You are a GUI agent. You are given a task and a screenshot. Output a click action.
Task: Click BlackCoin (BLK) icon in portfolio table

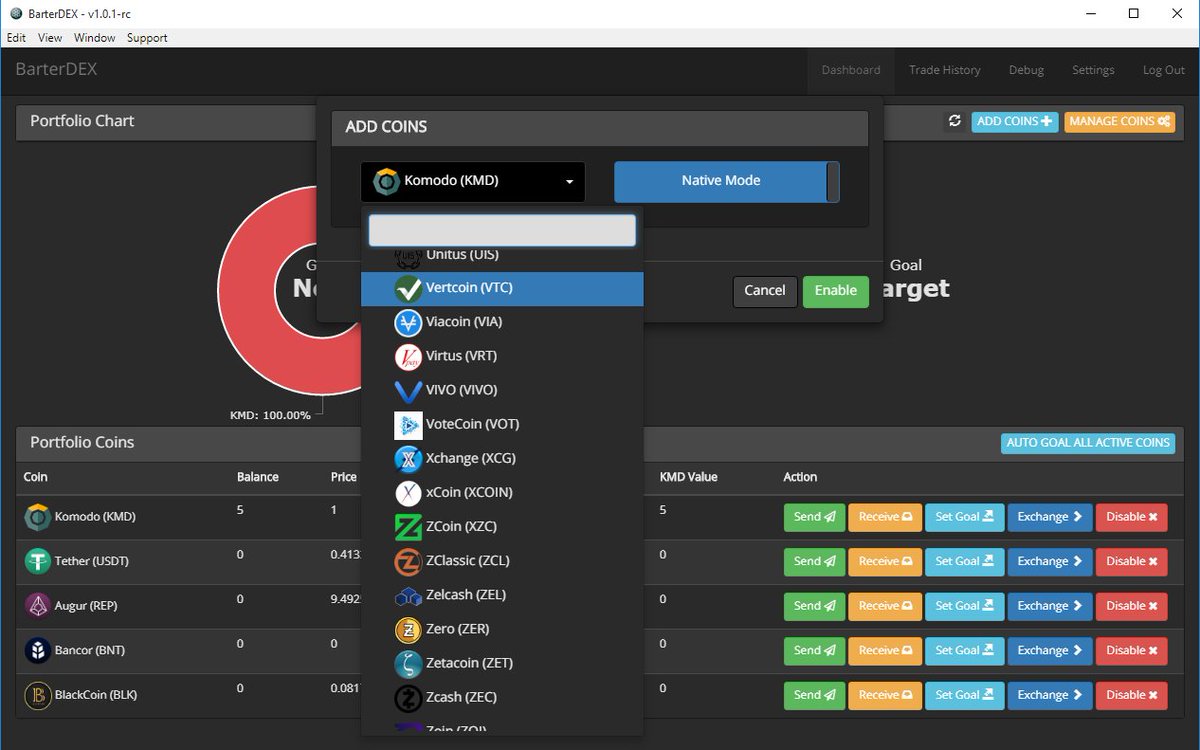pyautogui.click(x=37, y=695)
